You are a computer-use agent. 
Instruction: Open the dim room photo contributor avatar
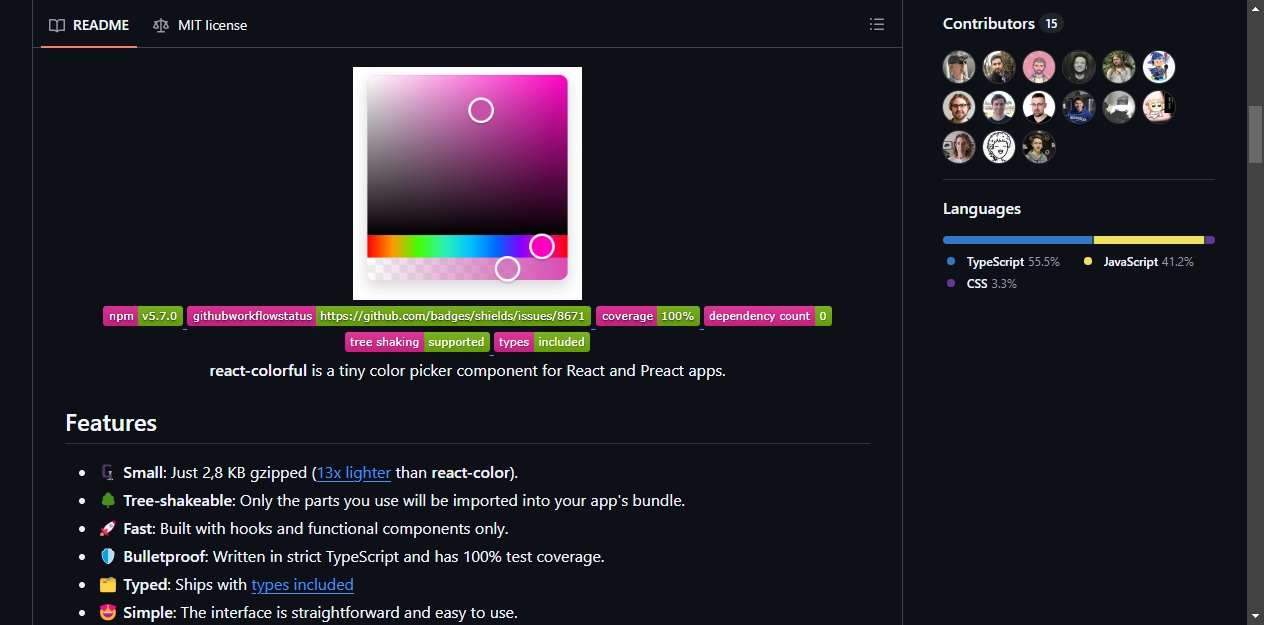[x=1119, y=107]
